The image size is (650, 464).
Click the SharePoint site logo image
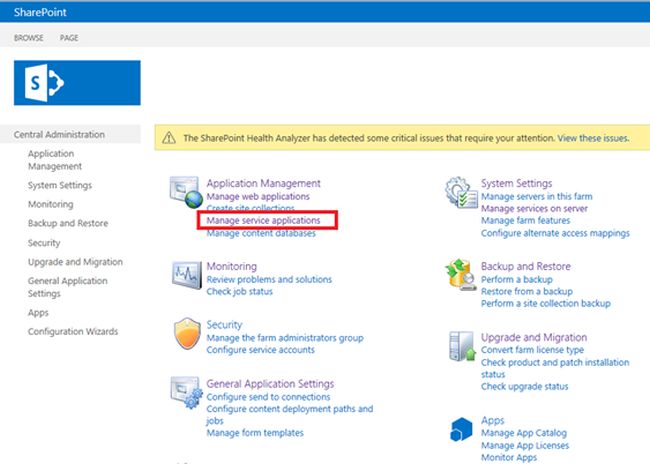coord(77,83)
